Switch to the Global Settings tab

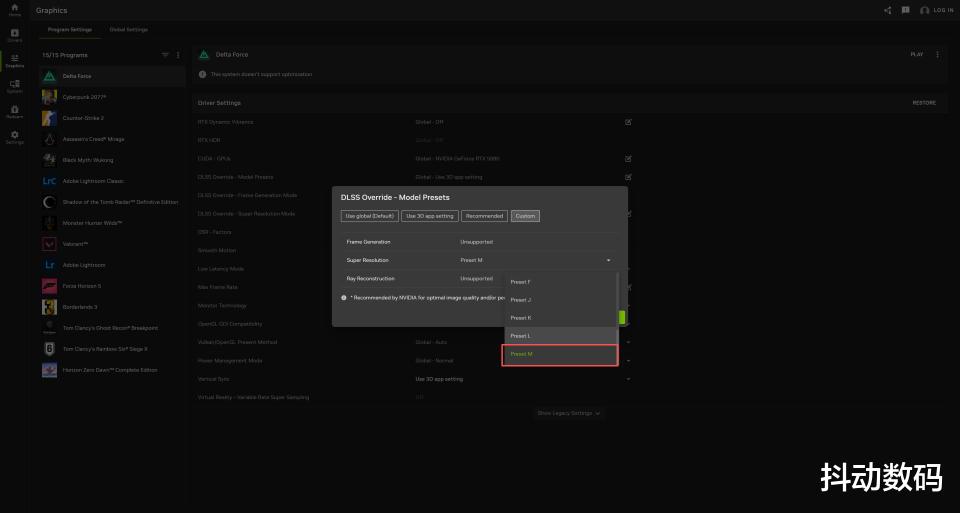[128, 29]
